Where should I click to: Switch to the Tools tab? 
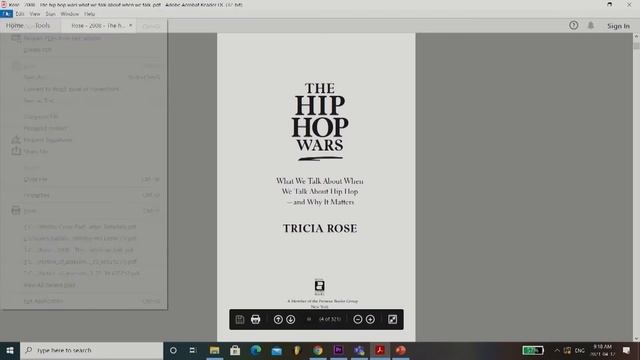(x=42, y=25)
